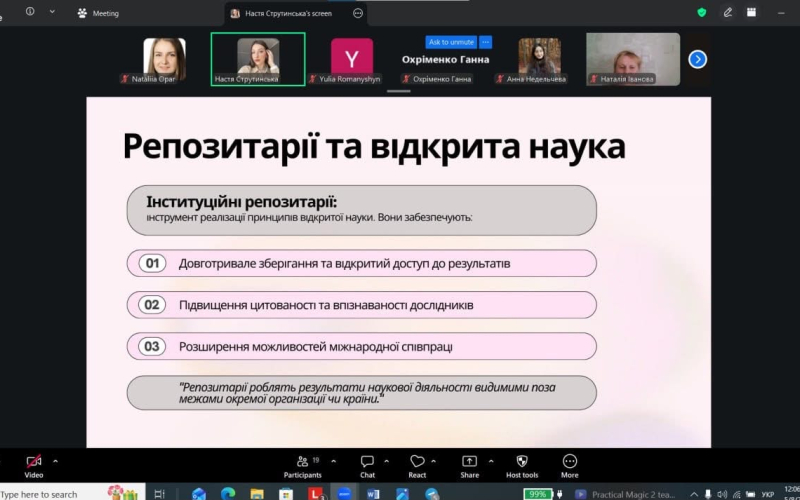800x500 pixels.
Task: Click the Windows search box
Action: coord(71,493)
